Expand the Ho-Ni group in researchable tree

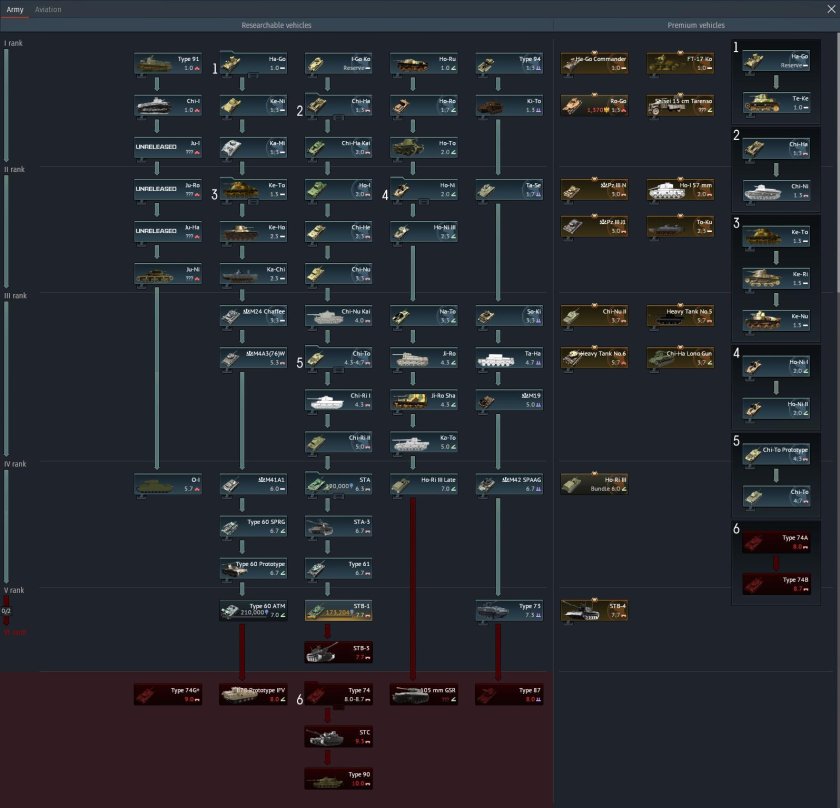tap(423, 190)
